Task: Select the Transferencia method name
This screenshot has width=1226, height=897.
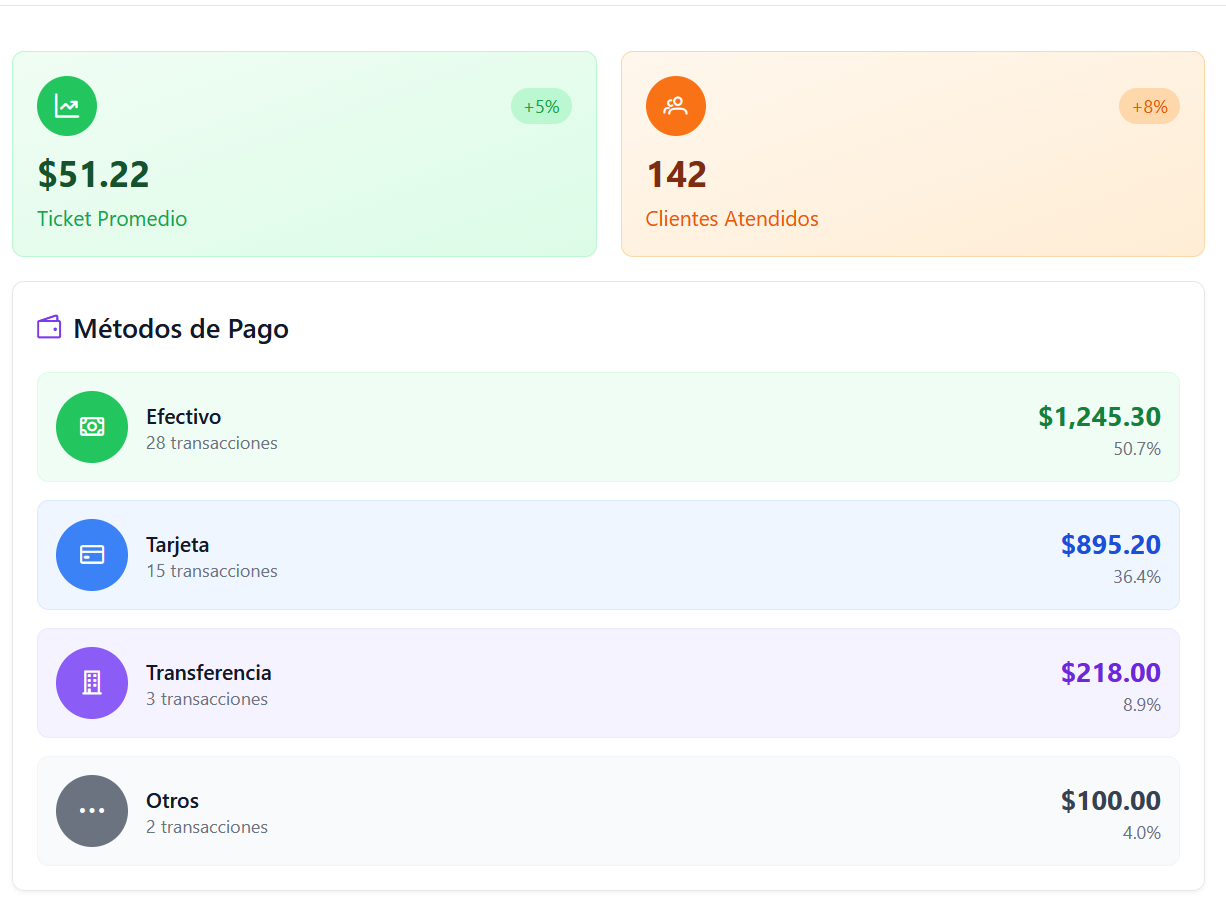Action: (208, 673)
